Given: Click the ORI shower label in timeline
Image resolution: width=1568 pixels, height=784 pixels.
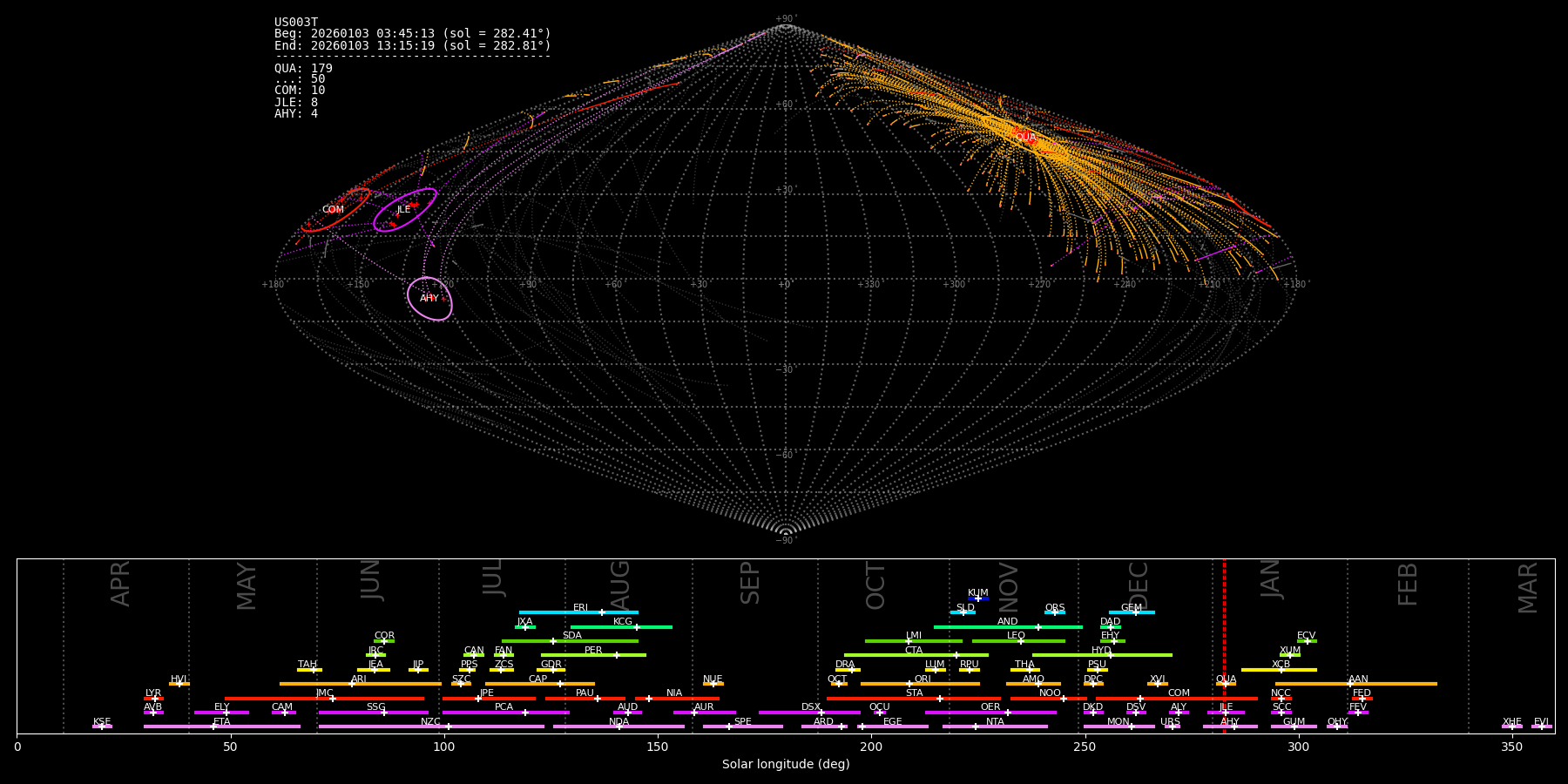Looking at the screenshot, I should tap(923, 679).
